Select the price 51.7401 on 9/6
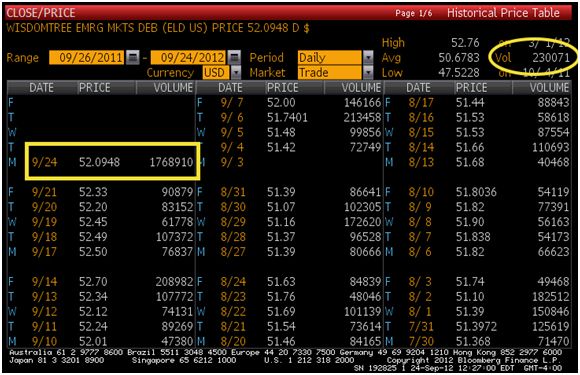 (287, 118)
